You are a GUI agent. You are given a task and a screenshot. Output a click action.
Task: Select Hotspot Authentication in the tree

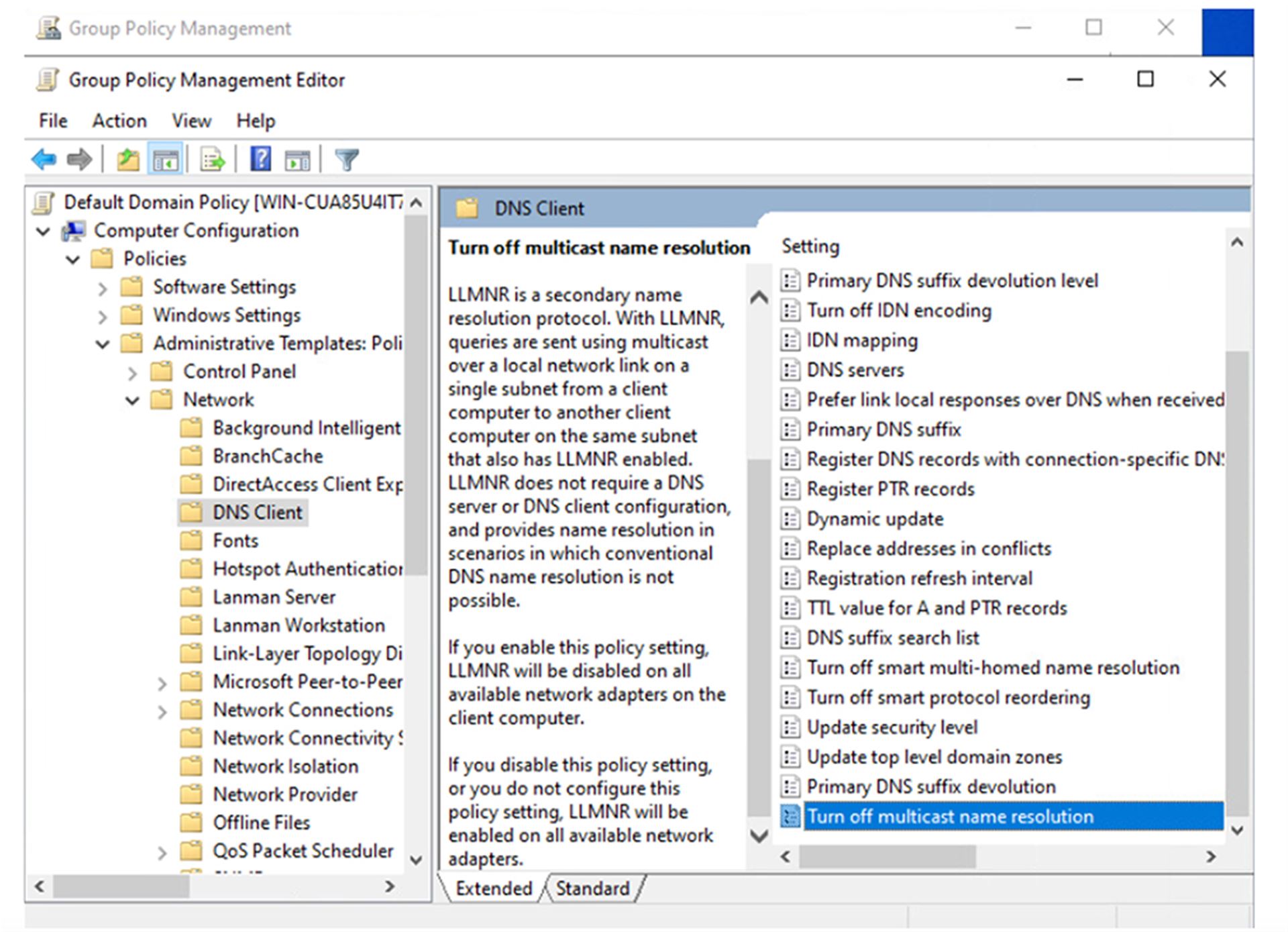[x=308, y=569]
